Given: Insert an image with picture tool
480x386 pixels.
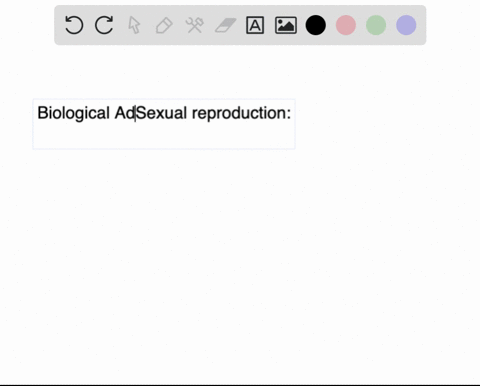Looking at the screenshot, I should tap(286, 25).
